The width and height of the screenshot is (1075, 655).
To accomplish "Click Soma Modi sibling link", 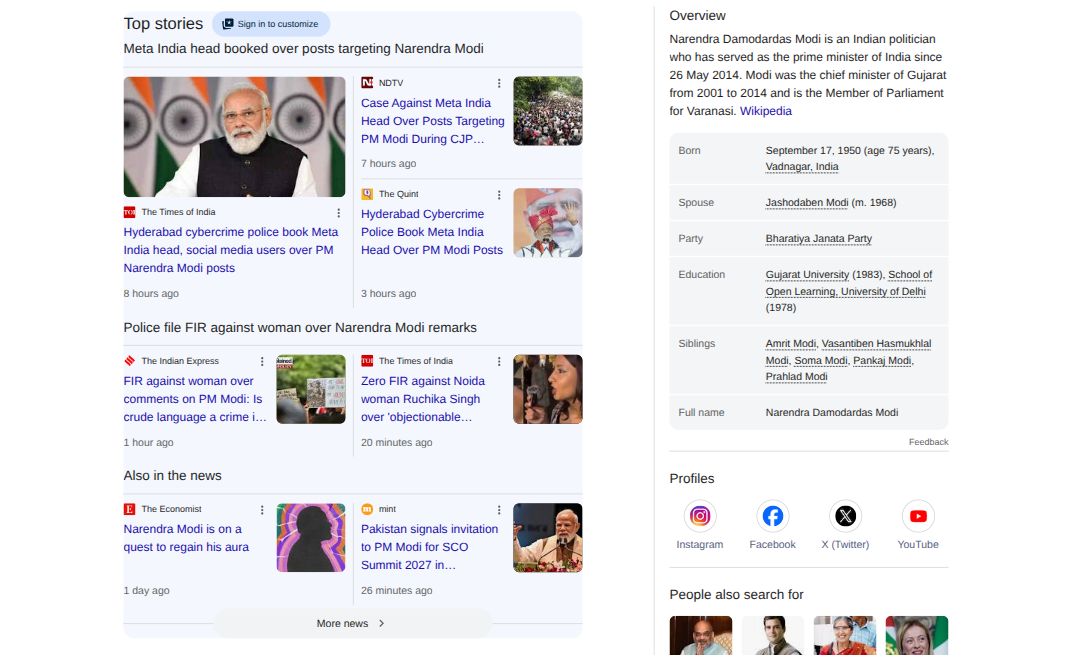I will (x=821, y=361).
